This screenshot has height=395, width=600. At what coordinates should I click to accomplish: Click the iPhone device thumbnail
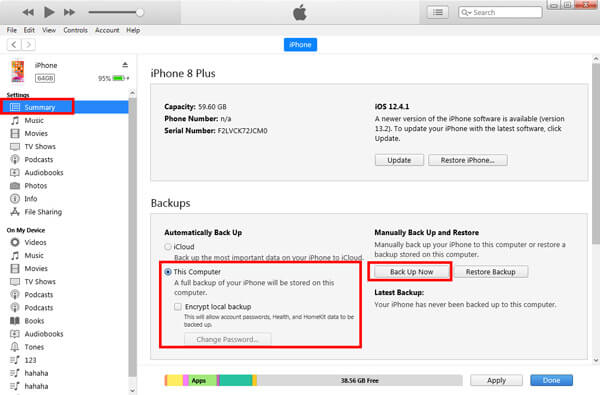pos(18,71)
